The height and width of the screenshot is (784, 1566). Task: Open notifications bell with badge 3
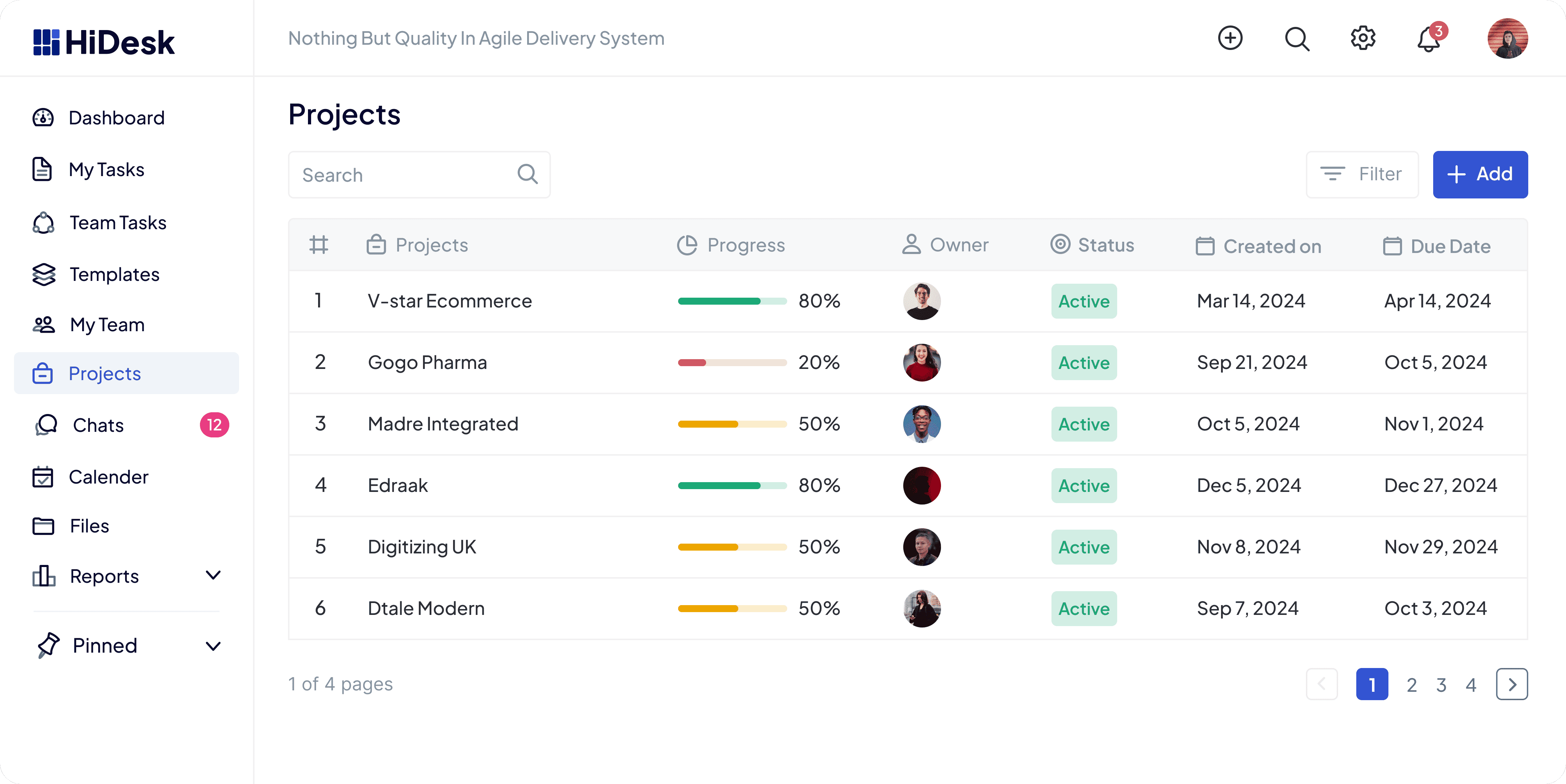[x=1429, y=40]
